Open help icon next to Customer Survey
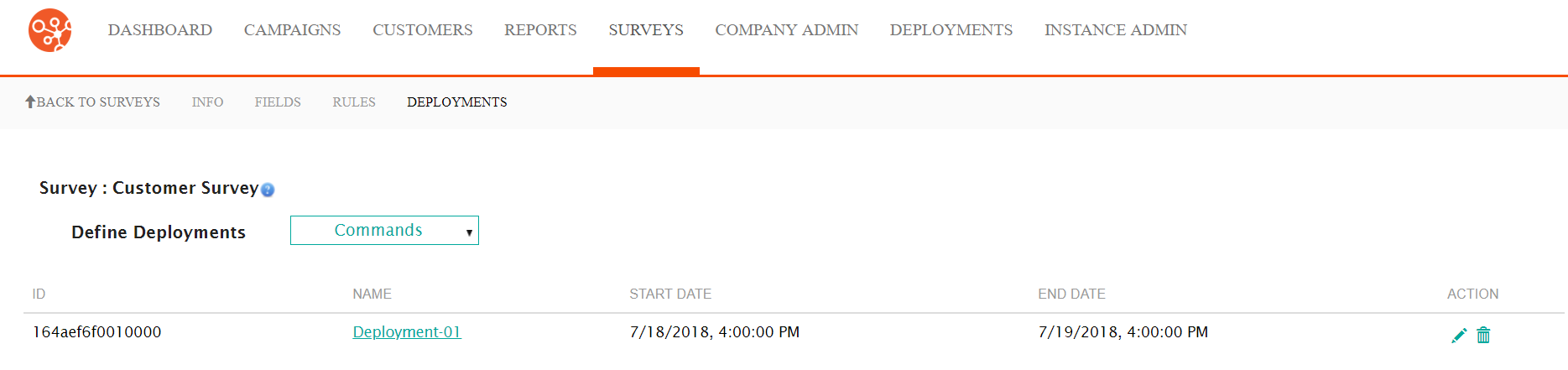Image resolution: width=1568 pixels, height=370 pixels. [x=268, y=190]
